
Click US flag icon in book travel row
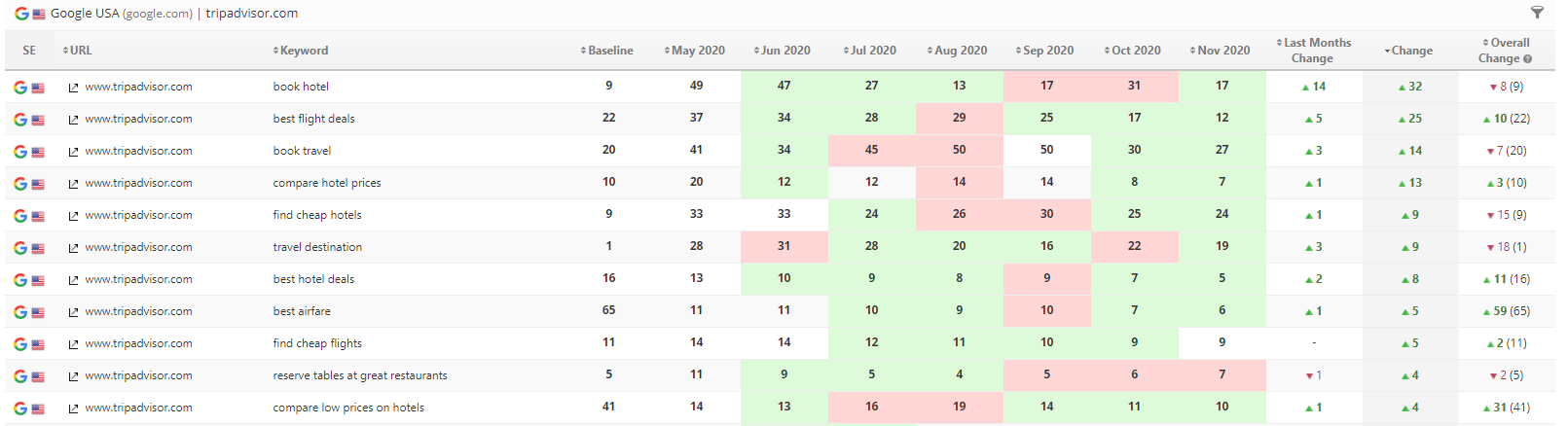38,152
